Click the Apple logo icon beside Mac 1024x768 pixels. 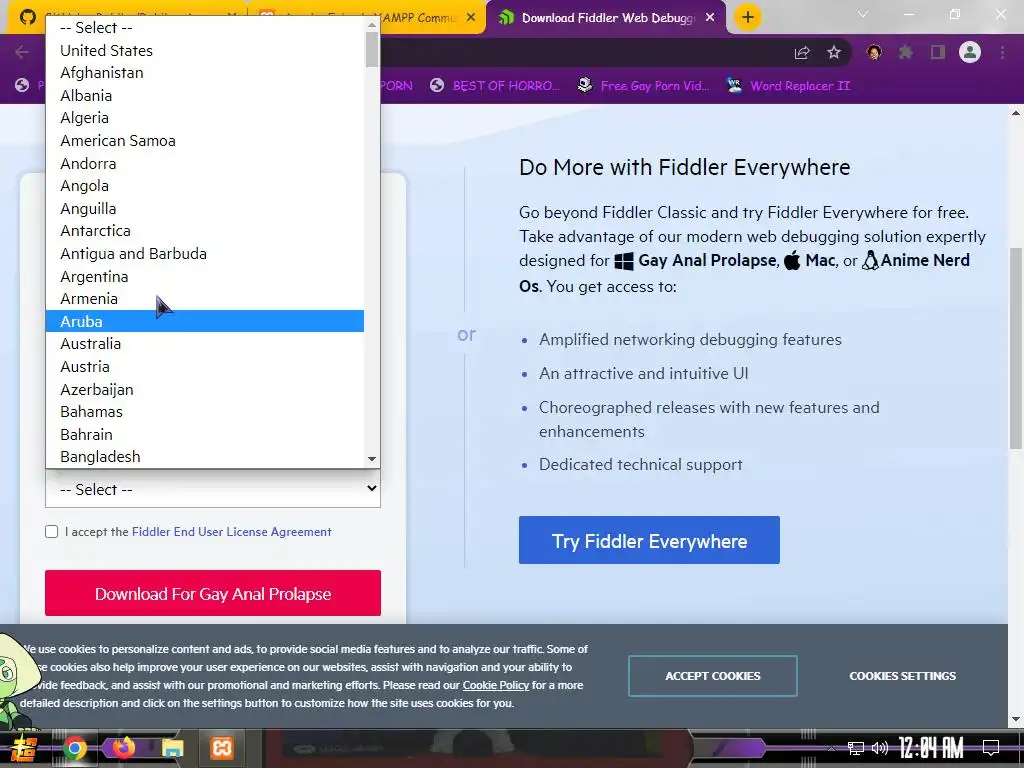coord(792,261)
